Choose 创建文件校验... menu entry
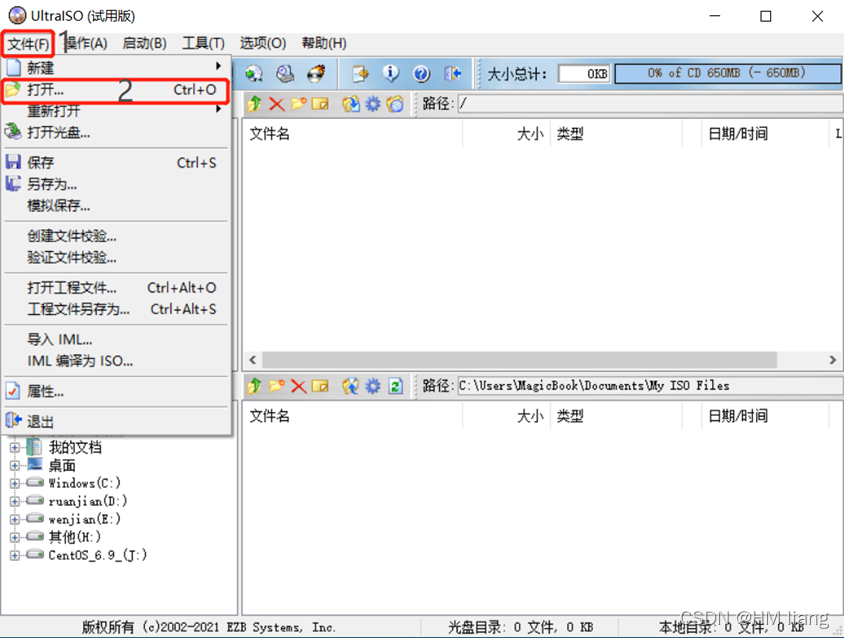 (116, 236)
